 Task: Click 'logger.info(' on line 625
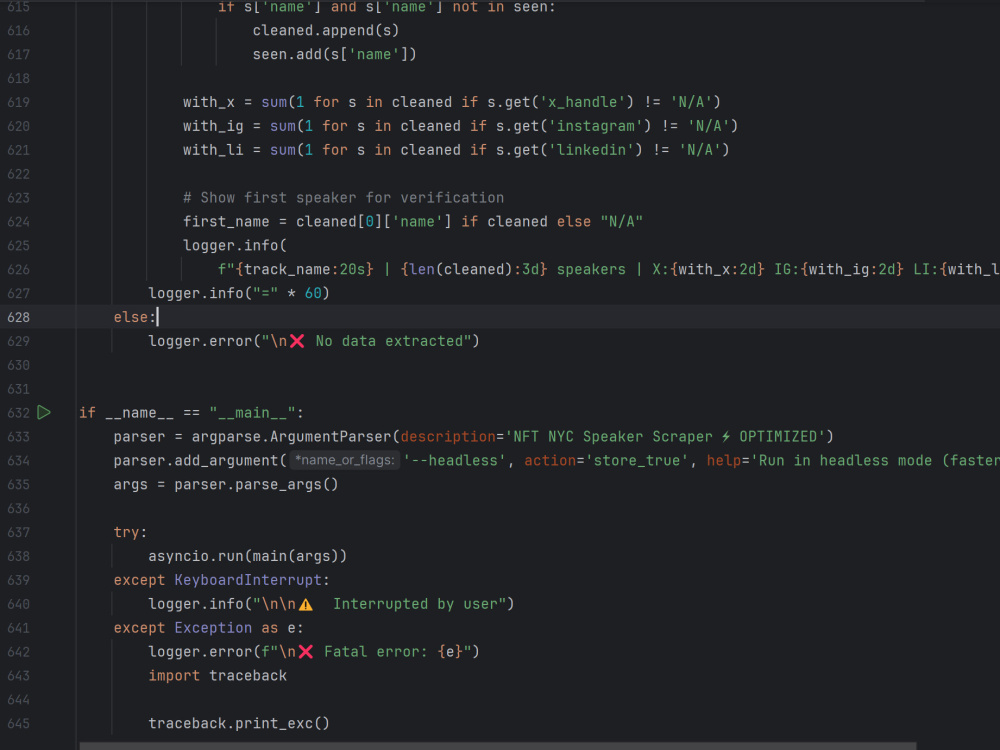tap(235, 246)
